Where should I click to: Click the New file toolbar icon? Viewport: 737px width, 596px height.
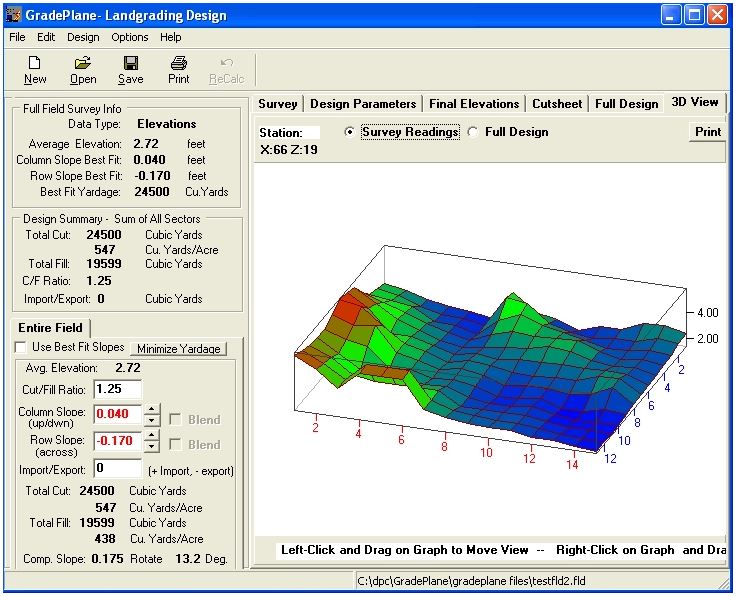(x=35, y=63)
